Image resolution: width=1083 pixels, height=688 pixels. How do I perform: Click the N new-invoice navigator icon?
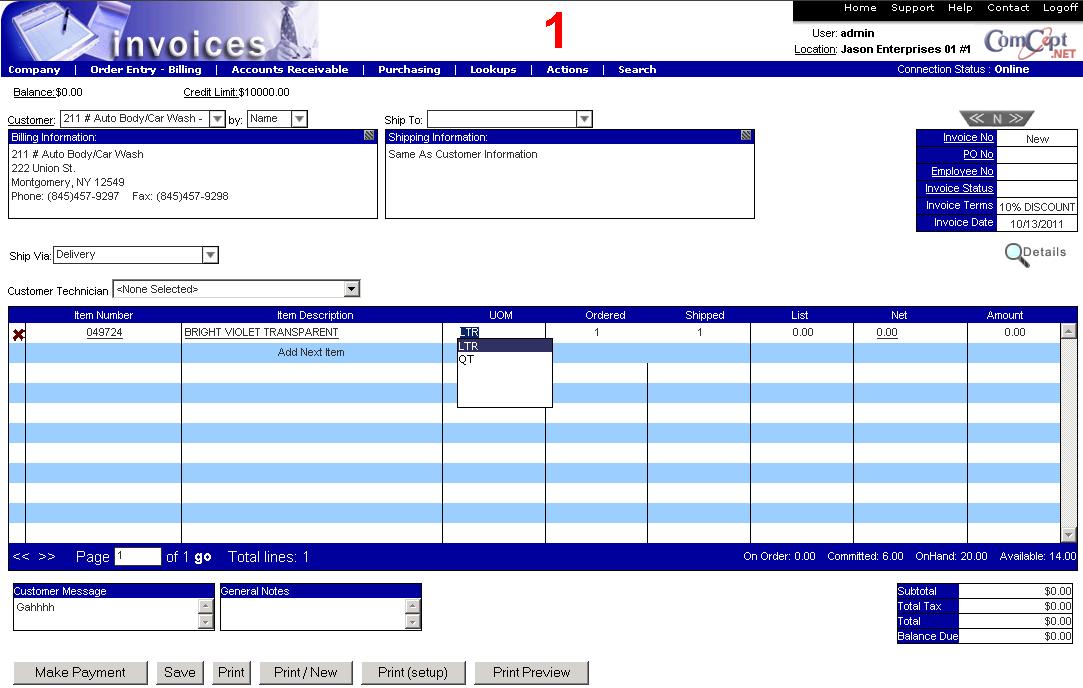pos(997,119)
